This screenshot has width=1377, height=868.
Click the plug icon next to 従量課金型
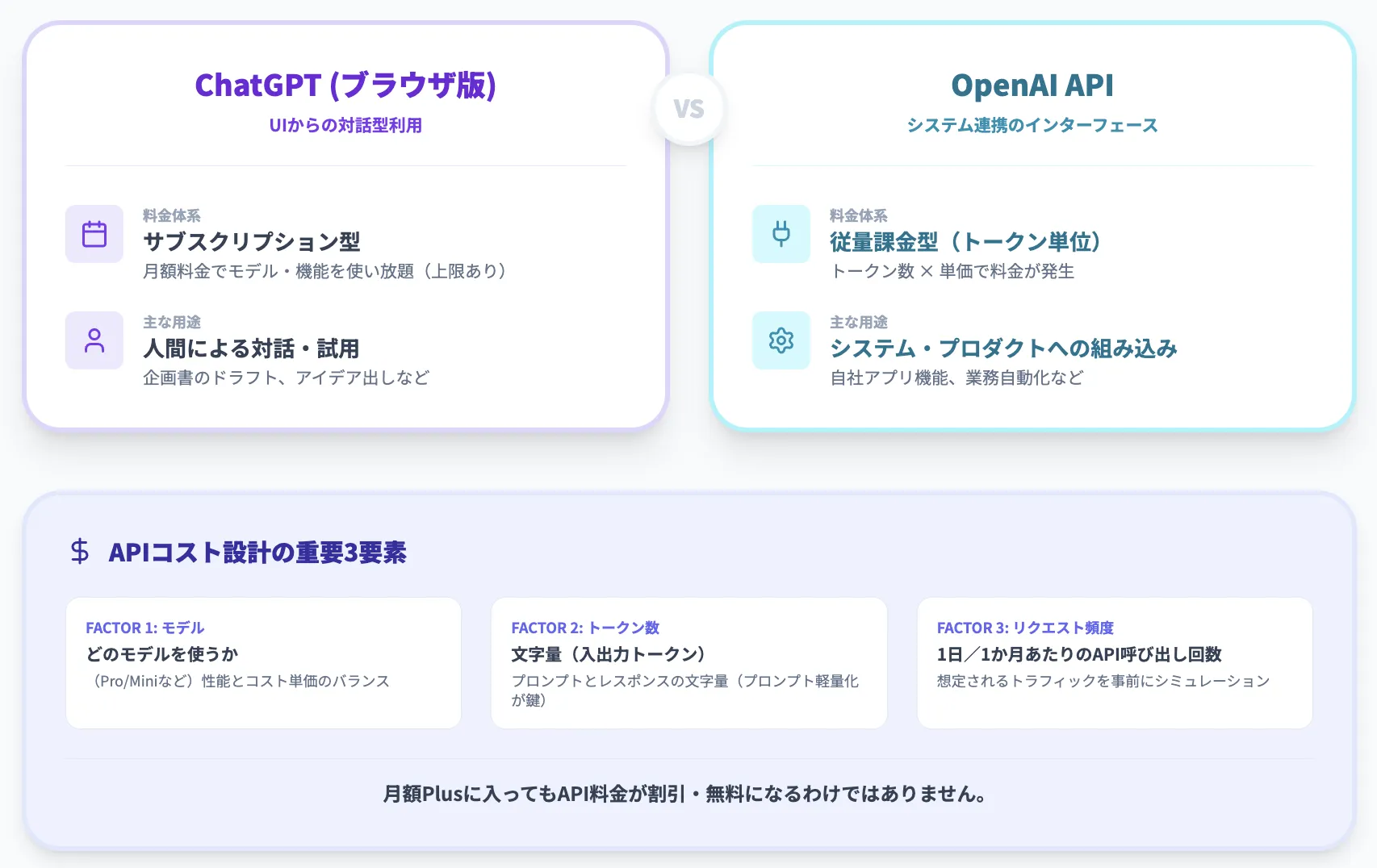pos(780,234)
